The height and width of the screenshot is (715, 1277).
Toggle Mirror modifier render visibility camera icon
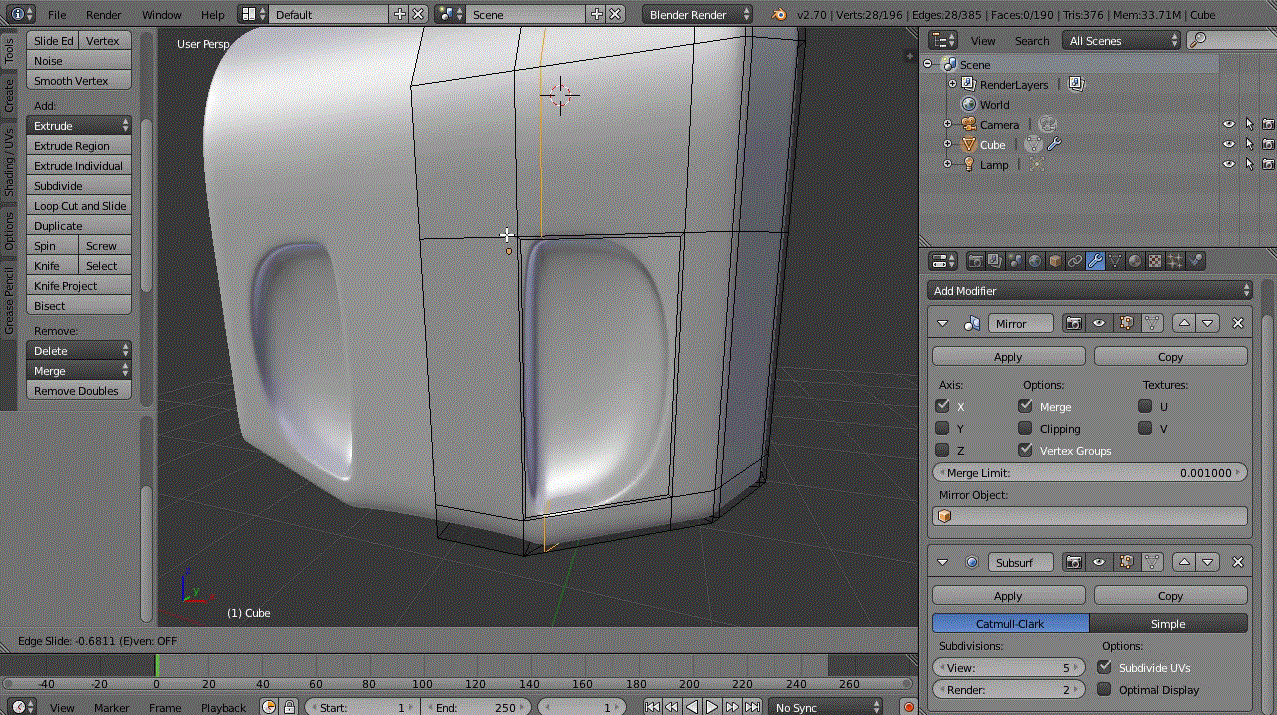pos(1074,323)
